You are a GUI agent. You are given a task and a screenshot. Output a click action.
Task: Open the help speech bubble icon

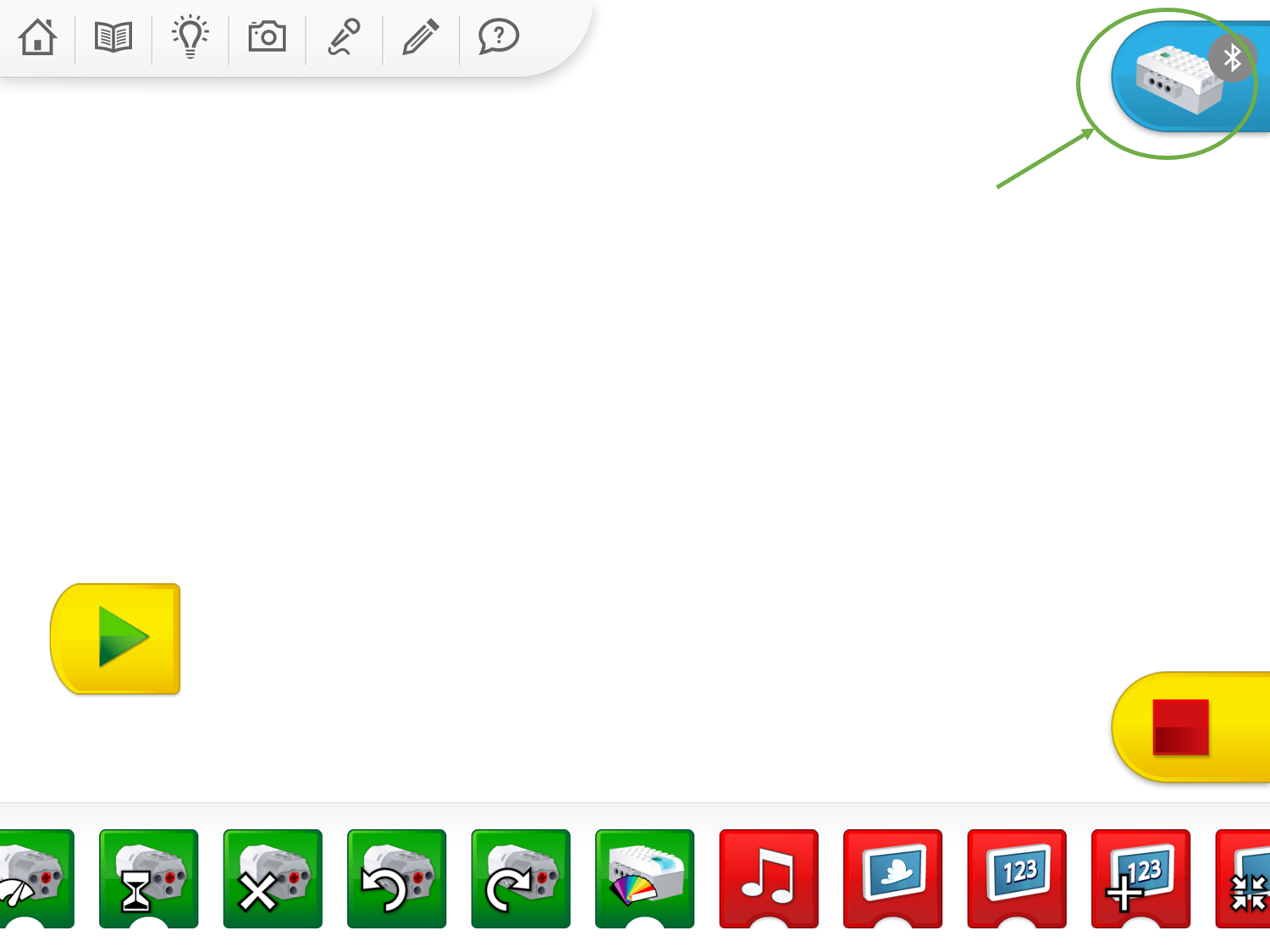point(498,37)
